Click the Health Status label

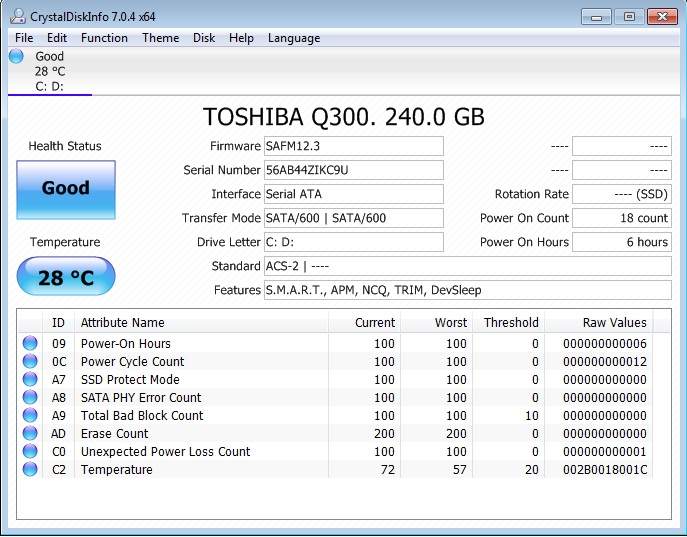tap(65, 146)
